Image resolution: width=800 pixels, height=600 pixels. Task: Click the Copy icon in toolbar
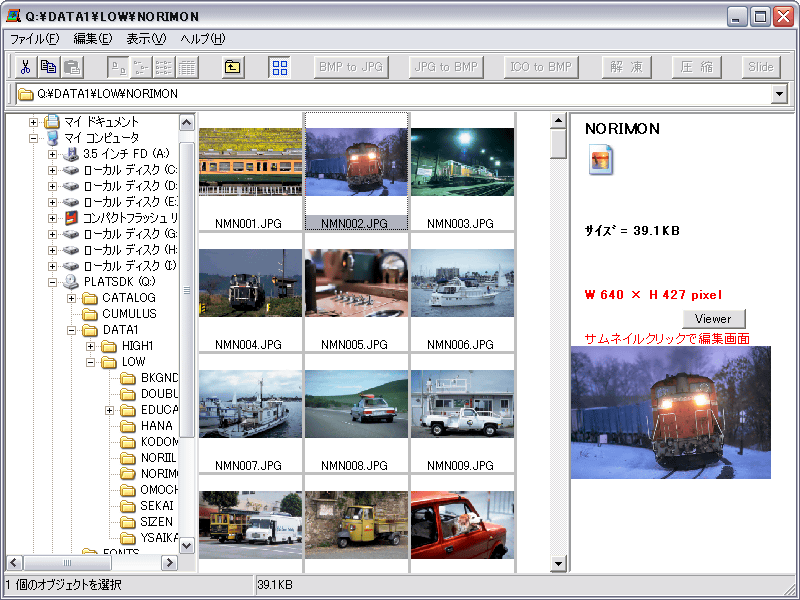tap(48, 67)
